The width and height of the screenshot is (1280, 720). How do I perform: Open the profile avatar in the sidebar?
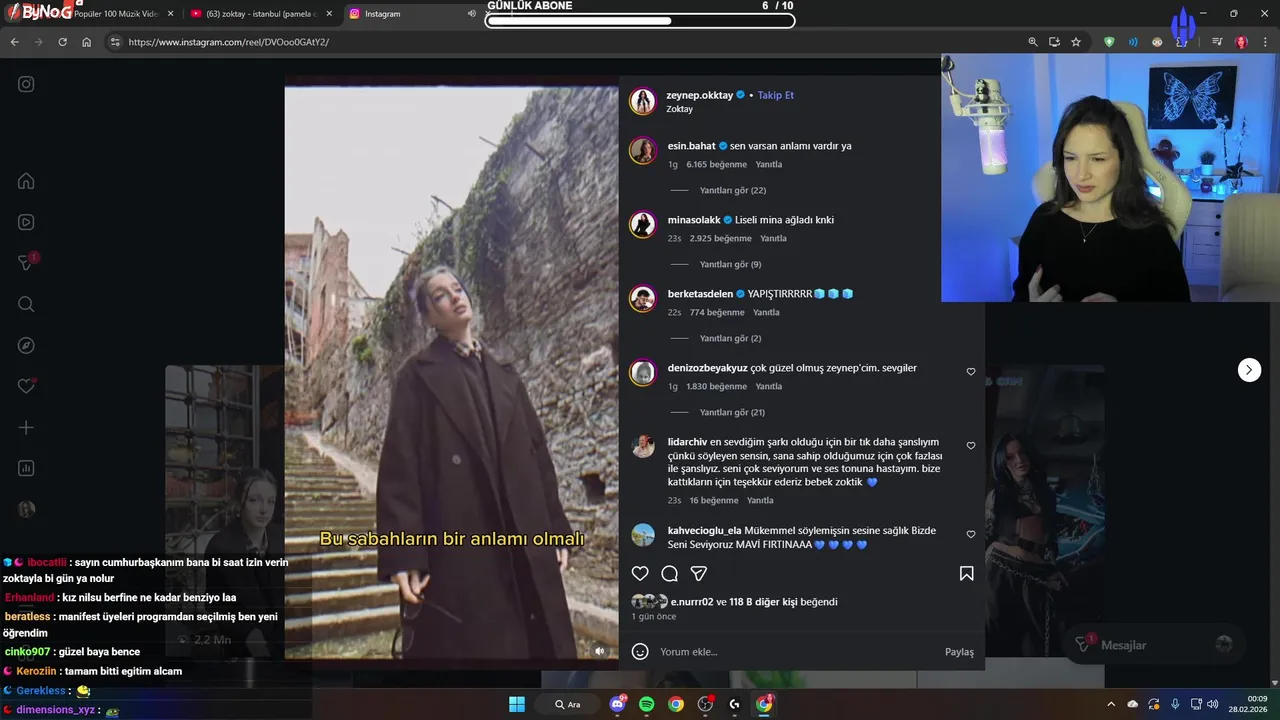[x=26, y=509]
